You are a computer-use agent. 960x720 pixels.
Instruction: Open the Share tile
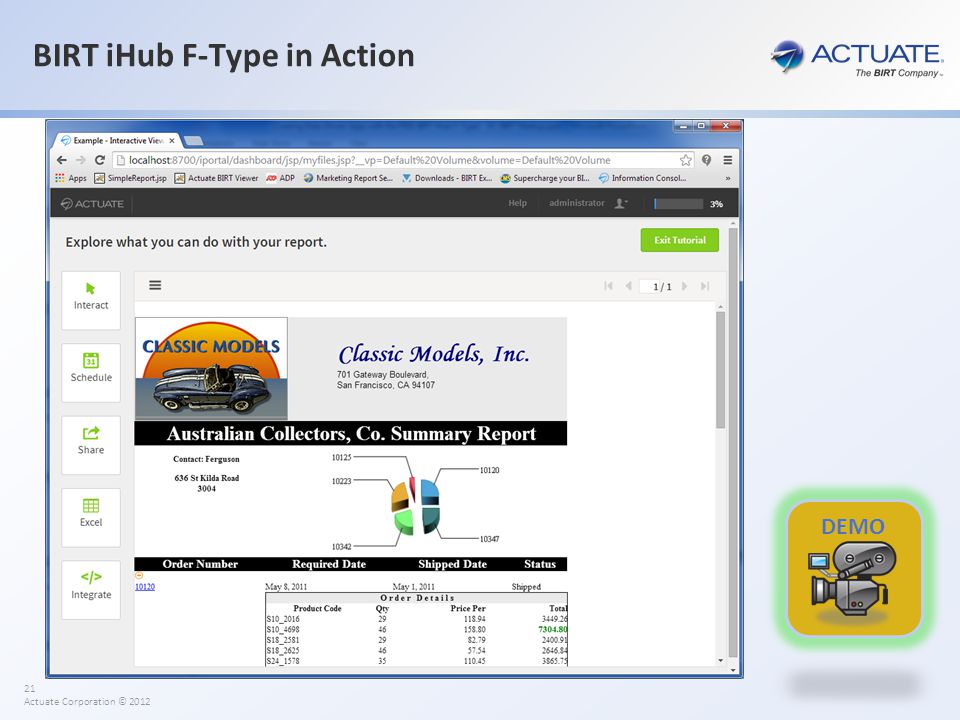[x=91, y=444]
